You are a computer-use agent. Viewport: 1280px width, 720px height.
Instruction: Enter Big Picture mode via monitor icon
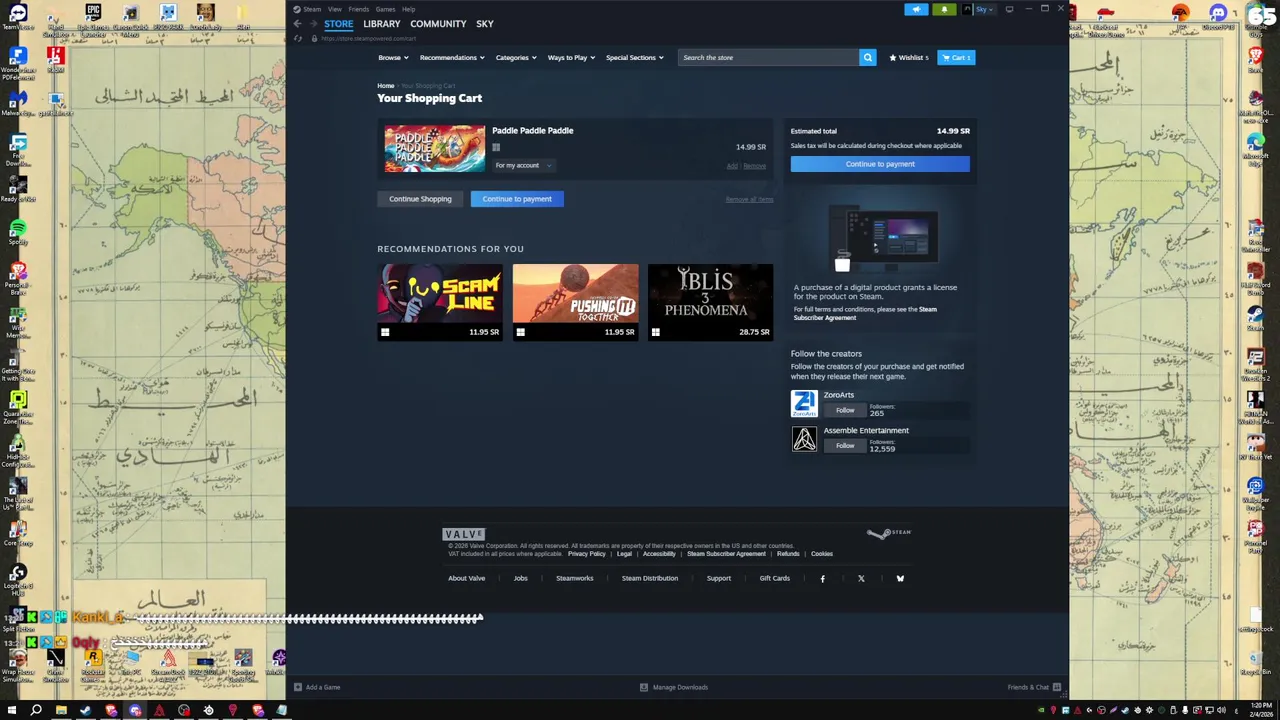(1009, 9)
